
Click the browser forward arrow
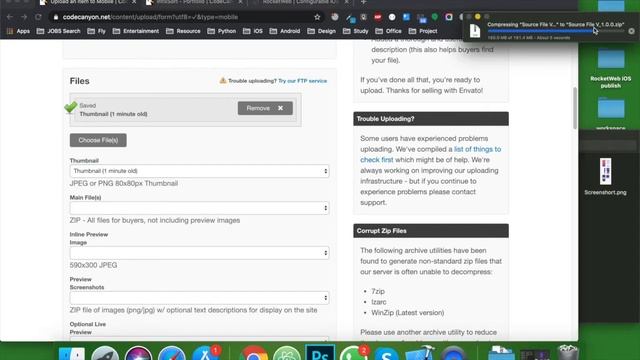coord(24,17)
